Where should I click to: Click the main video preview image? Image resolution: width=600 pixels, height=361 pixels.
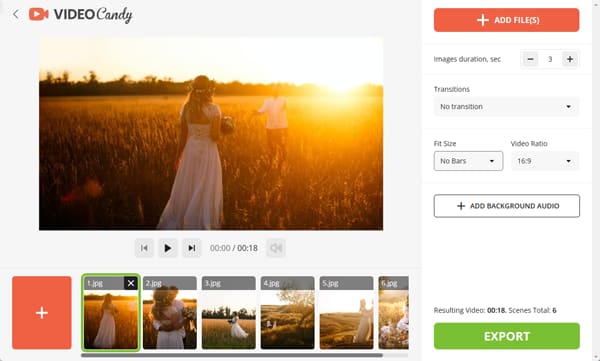tap(211, 134)
